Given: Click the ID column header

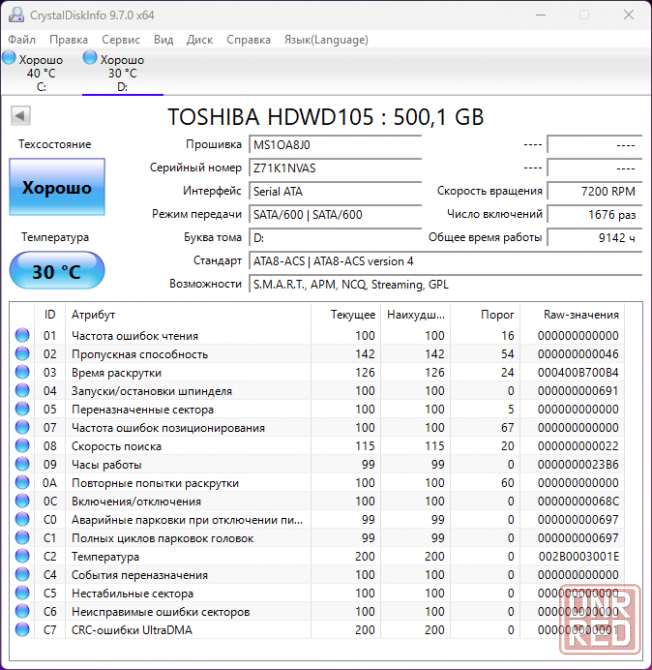Looking at the screenshot, I should [50, 314].
